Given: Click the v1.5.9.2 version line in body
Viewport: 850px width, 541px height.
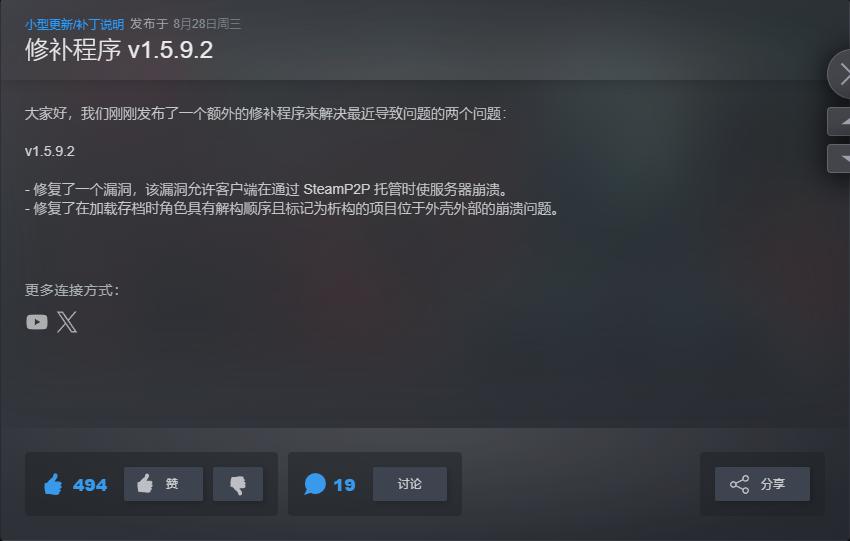Looking at the screenshot, I should coord(50,151).
